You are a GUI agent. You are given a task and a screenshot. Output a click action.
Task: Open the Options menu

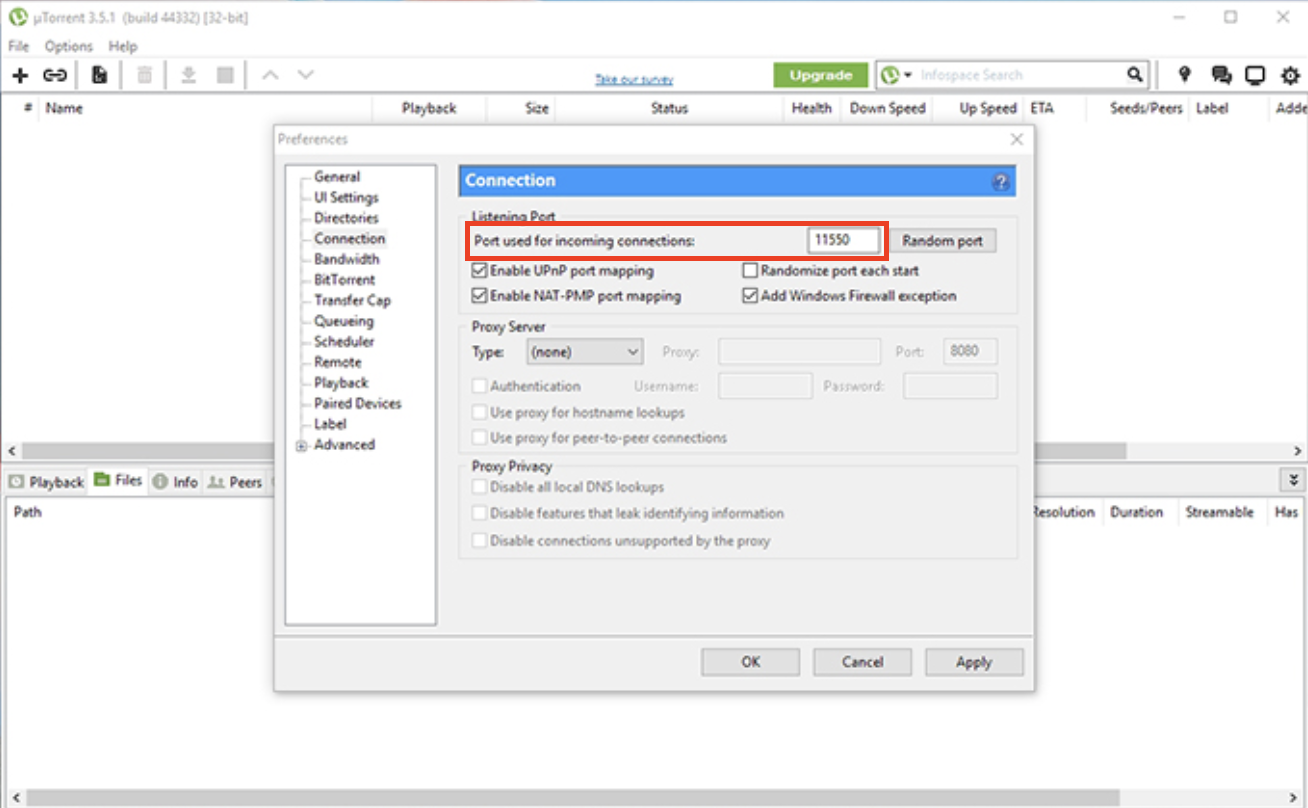point(68,46)
